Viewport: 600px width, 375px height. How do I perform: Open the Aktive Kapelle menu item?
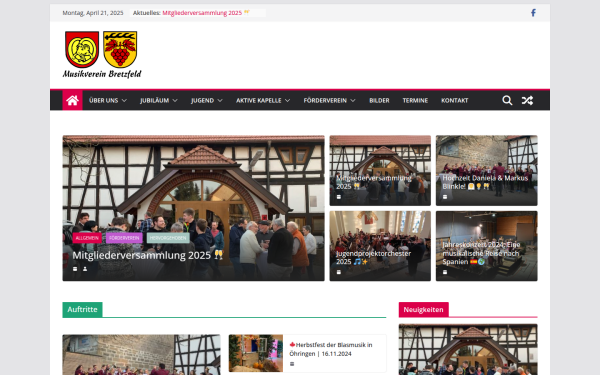(259, 100)
